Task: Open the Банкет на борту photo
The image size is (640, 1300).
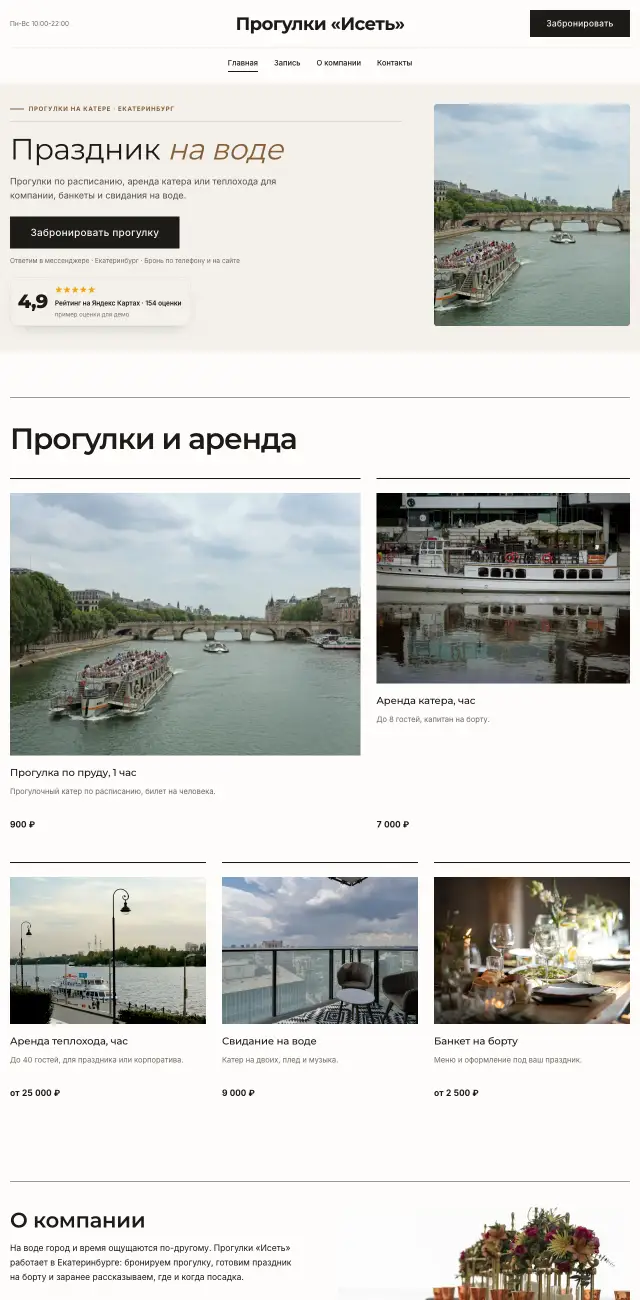Action: pyautogui.click(x=532, y=950)
